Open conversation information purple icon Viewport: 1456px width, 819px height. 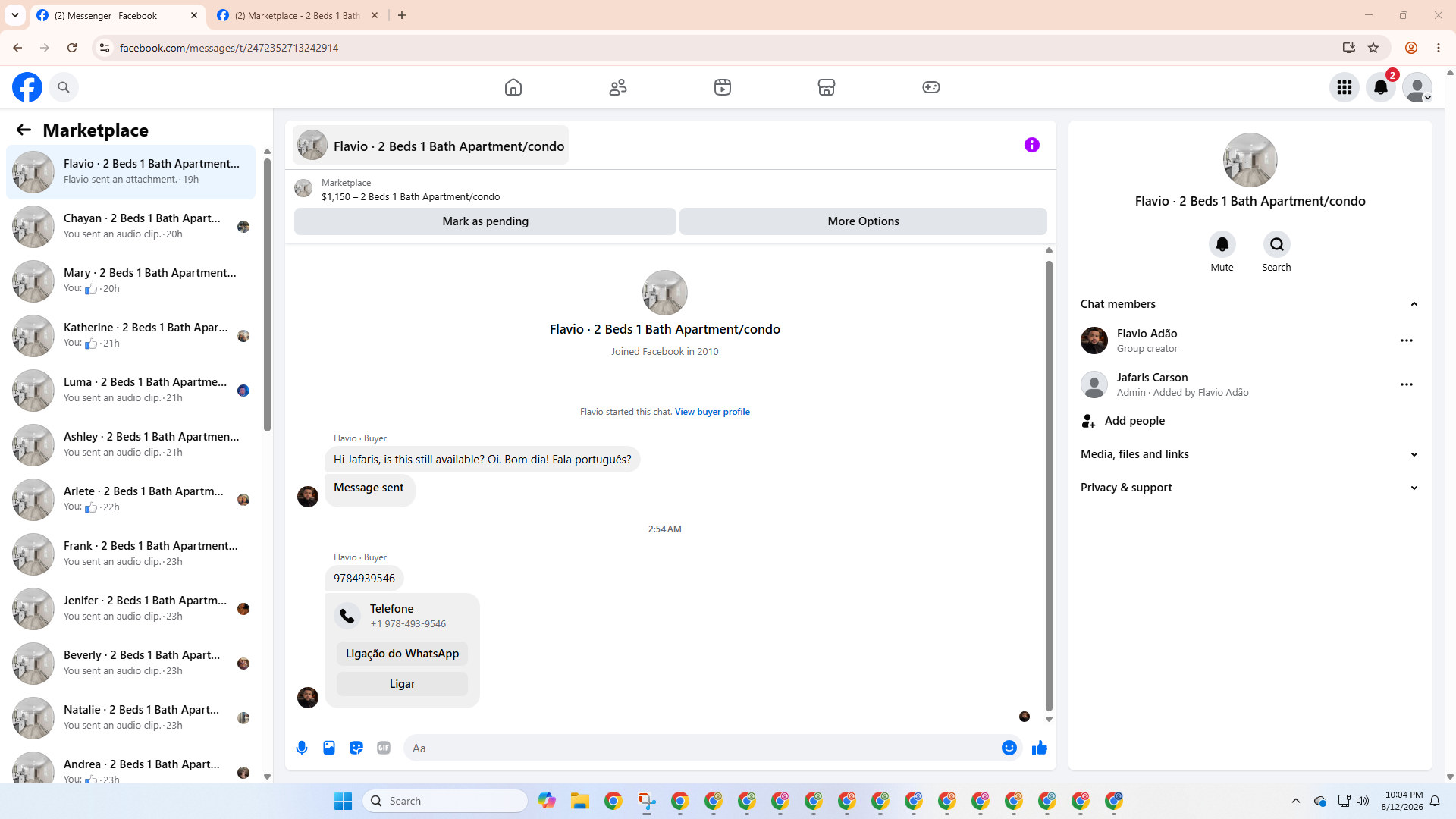[1032, 145]
